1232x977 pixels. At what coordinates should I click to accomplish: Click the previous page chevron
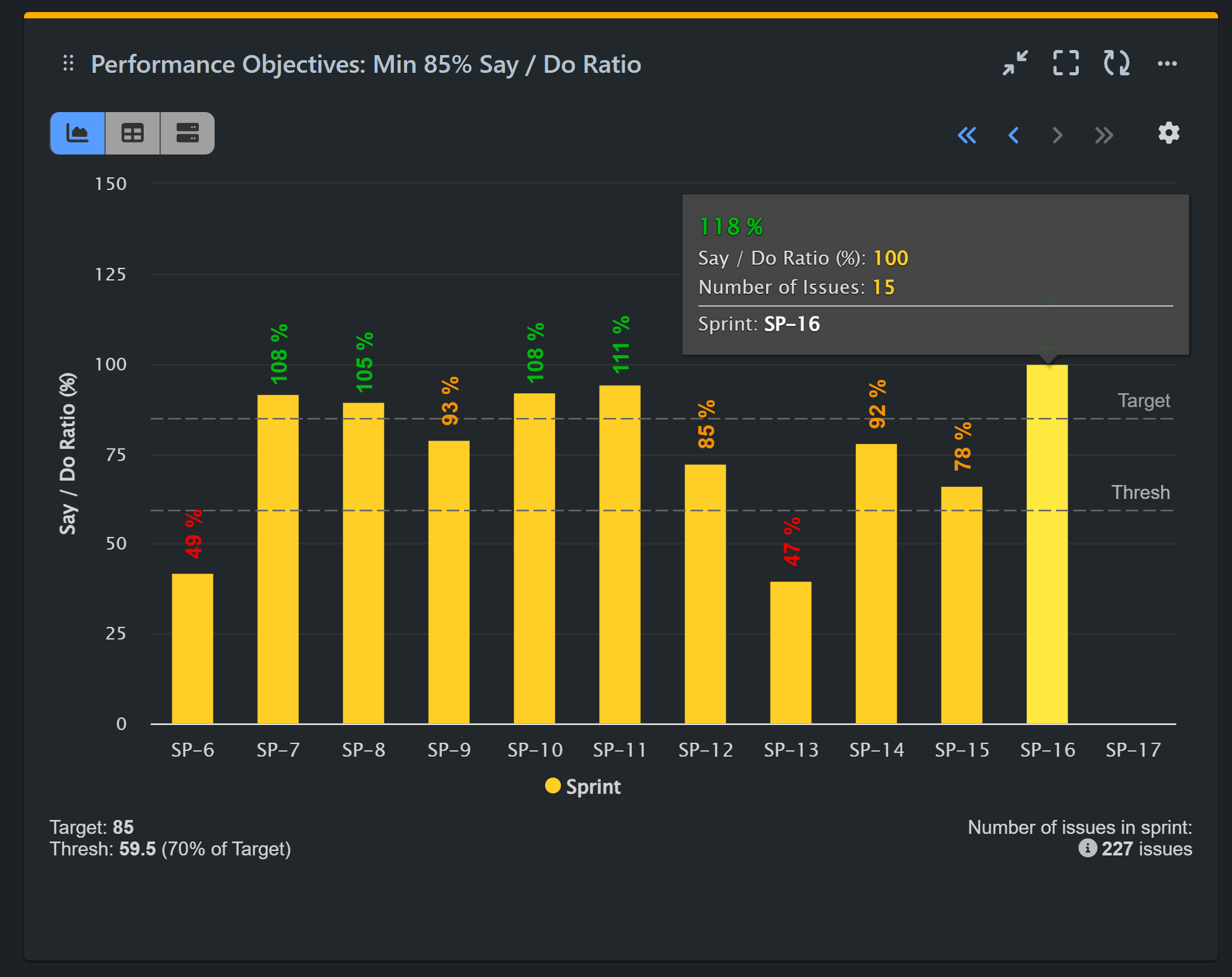coord(1014,135)
